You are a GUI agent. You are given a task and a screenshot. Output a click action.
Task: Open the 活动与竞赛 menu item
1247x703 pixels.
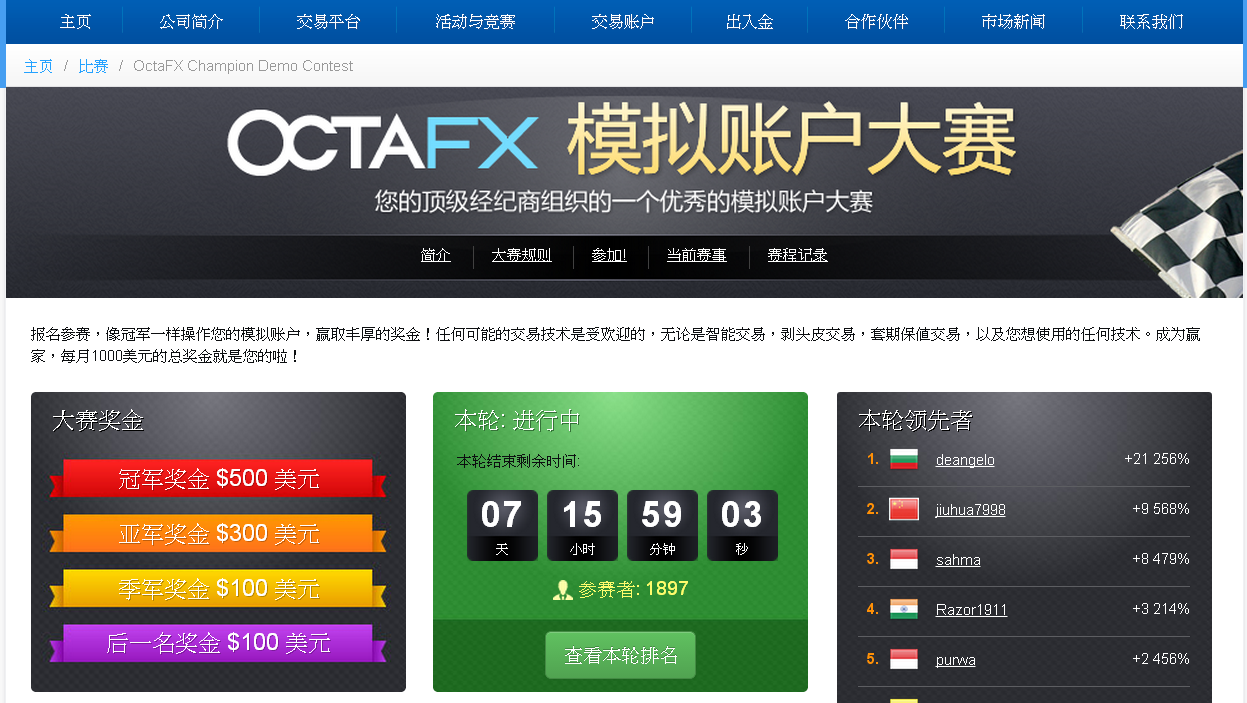475,21
